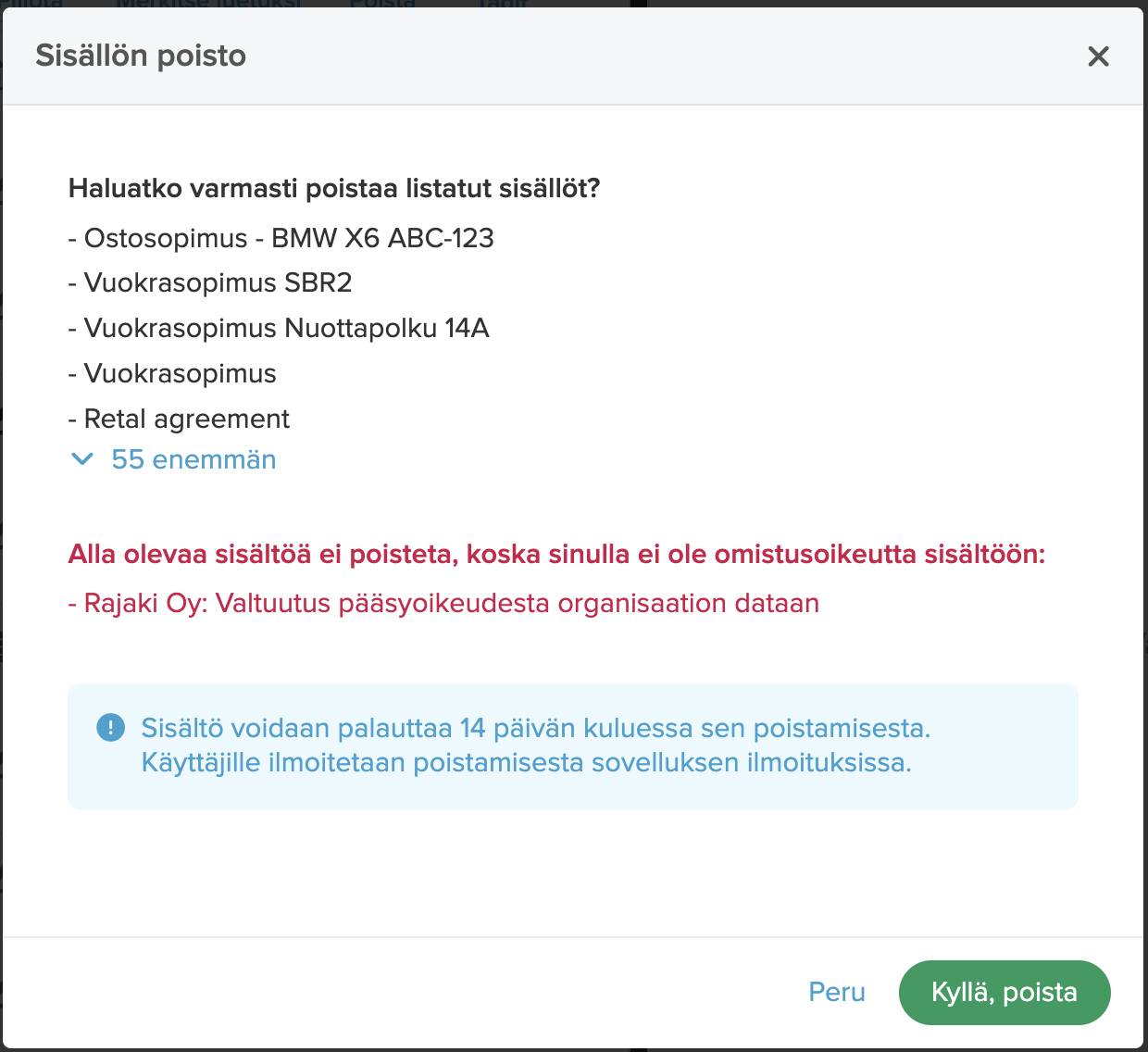Click the Sisällön poisto dialog title
This screenshot has height=1052, width=1148.
pos(141,56)
